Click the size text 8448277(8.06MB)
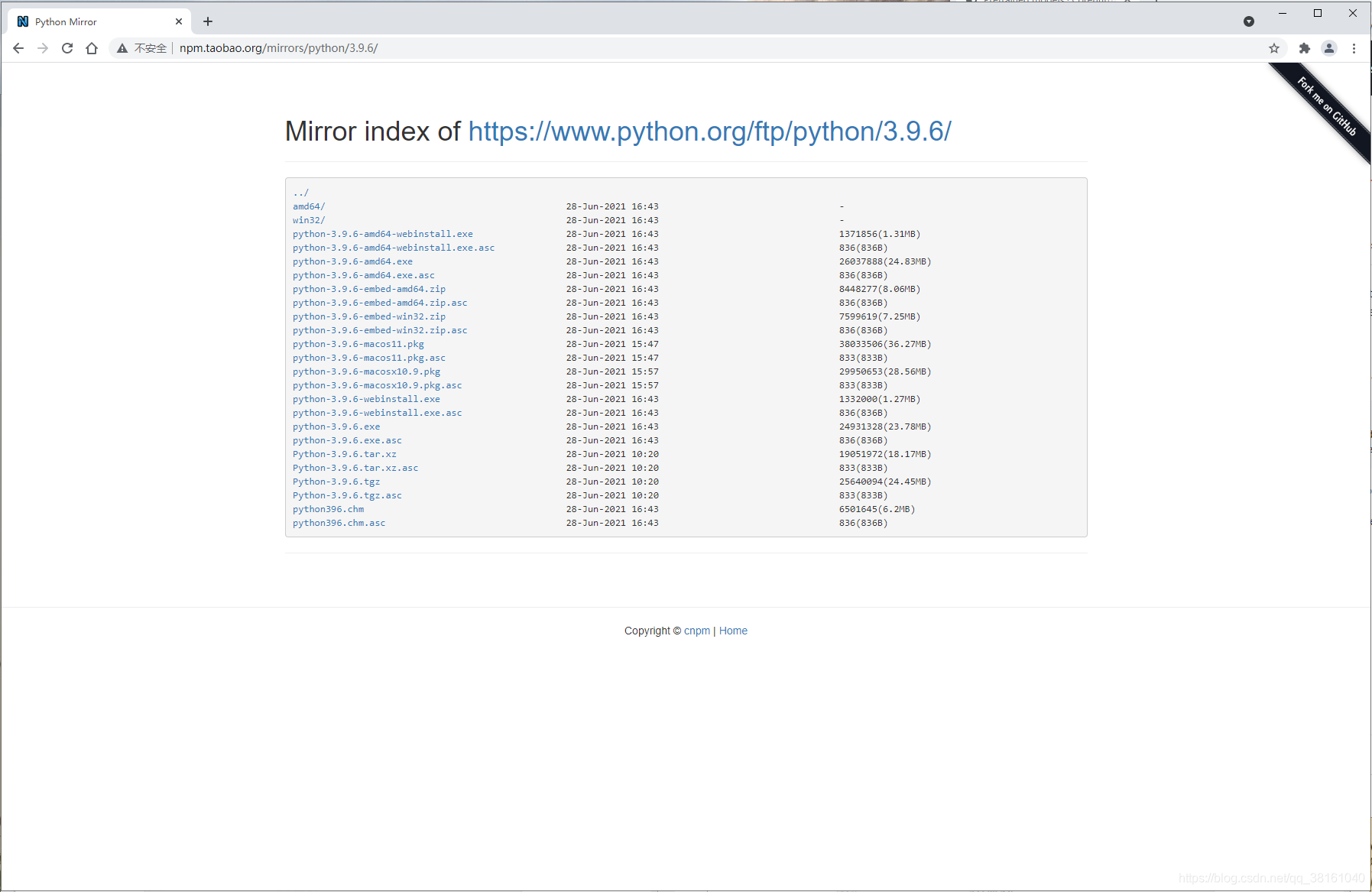The width and height of the screenshot is (1372, 892). (x=880, y=289)
